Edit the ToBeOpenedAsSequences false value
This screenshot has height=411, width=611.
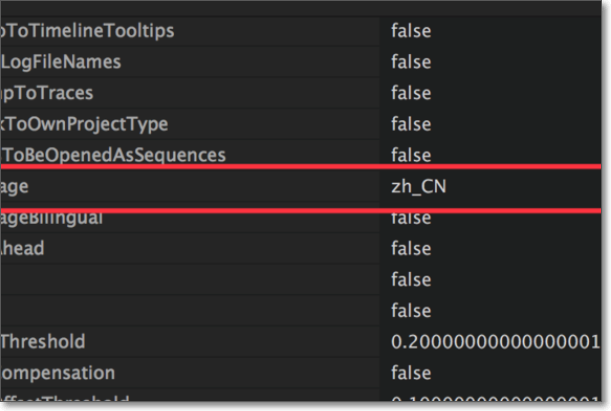click(x=411, y=155)
